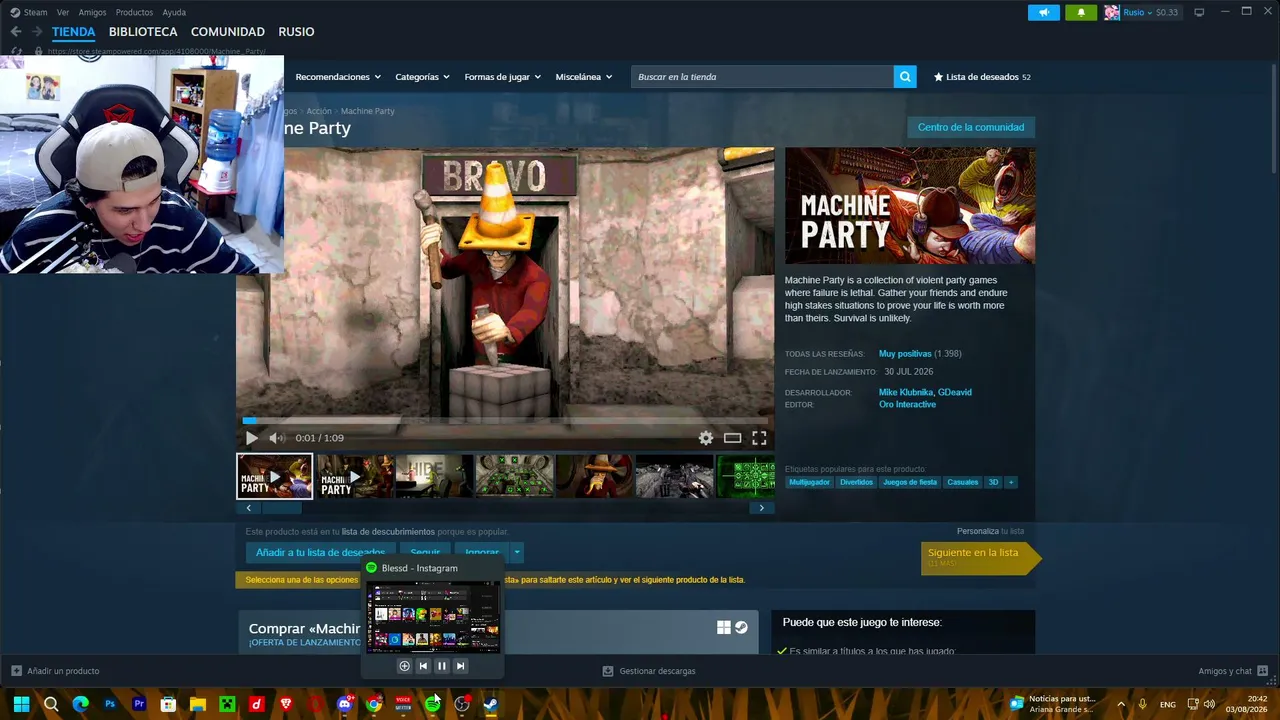1280x720 pixels.
Task: Click the Steam Deck compatibility icon
Action: tap(741, 628)
